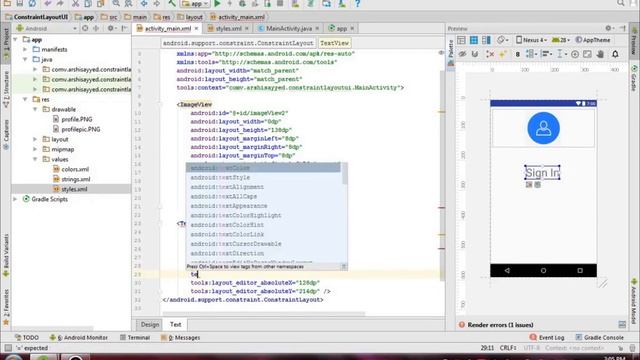Click the Search Everywhere magnifier at top right
This screenshot has width=640, height=360.
621,3
